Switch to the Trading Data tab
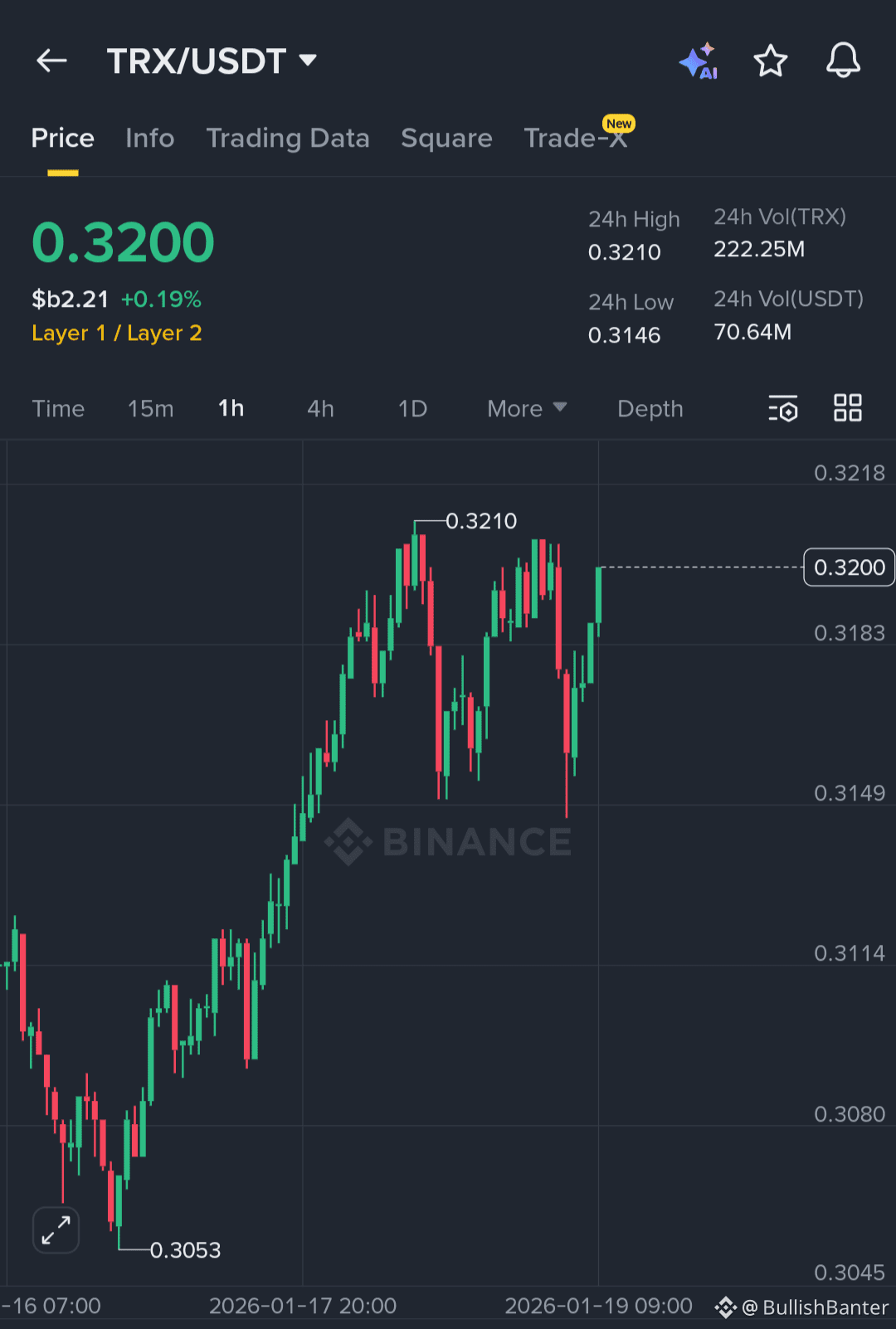Image resolution: width=896 pixels, height=1329 pixels. pos(289,139)
